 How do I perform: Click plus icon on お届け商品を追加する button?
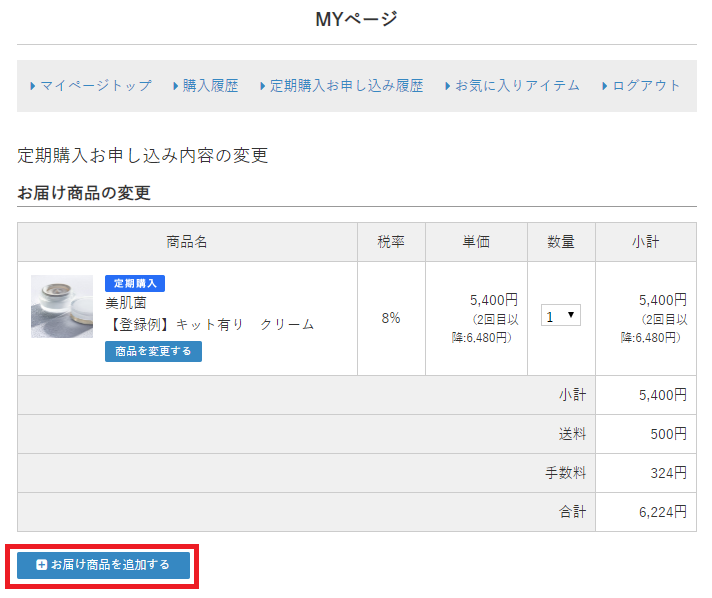pyautogui.click(x=41, y=565)
